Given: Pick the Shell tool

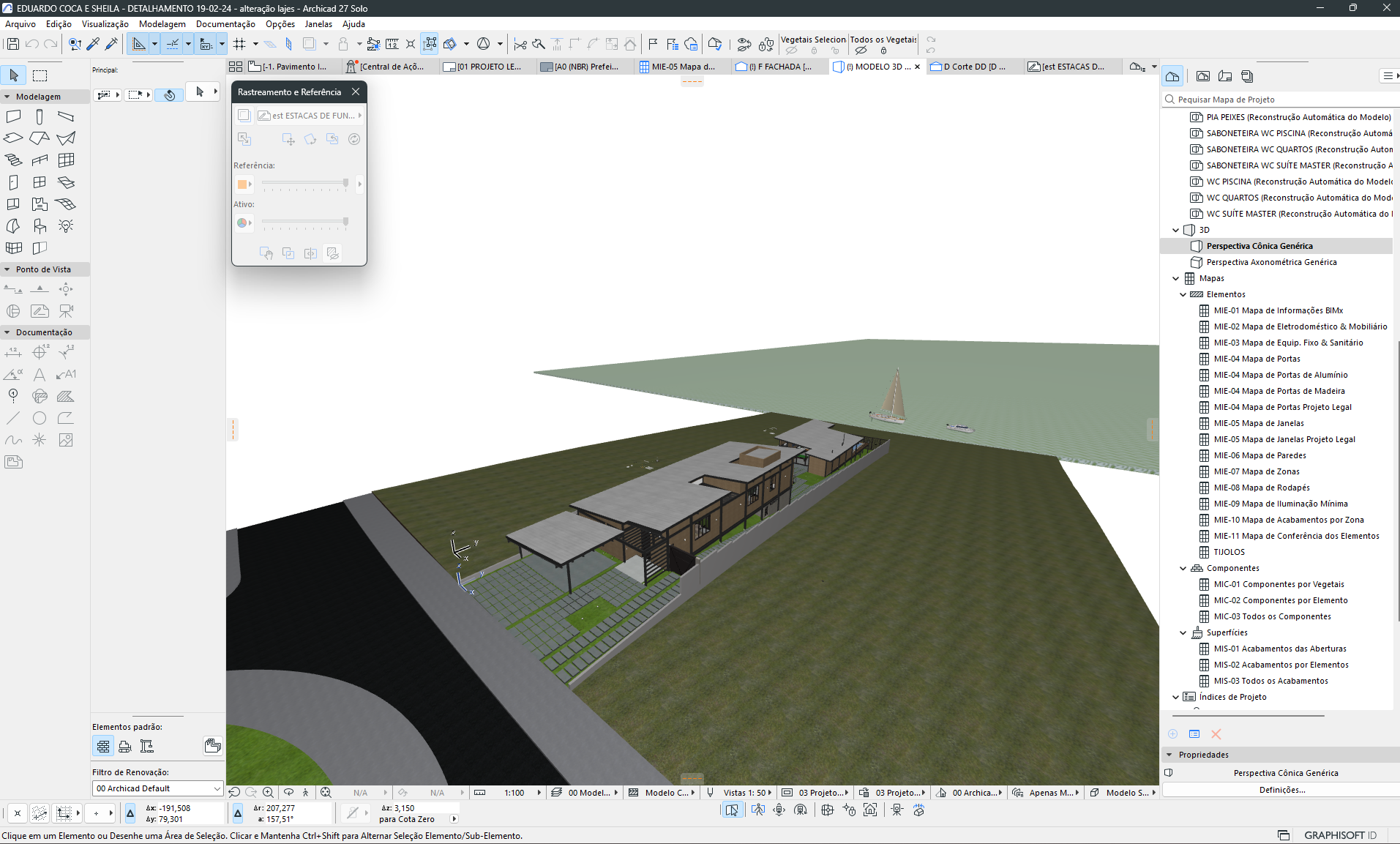Looking at the screenshot, I should [66, 138].
